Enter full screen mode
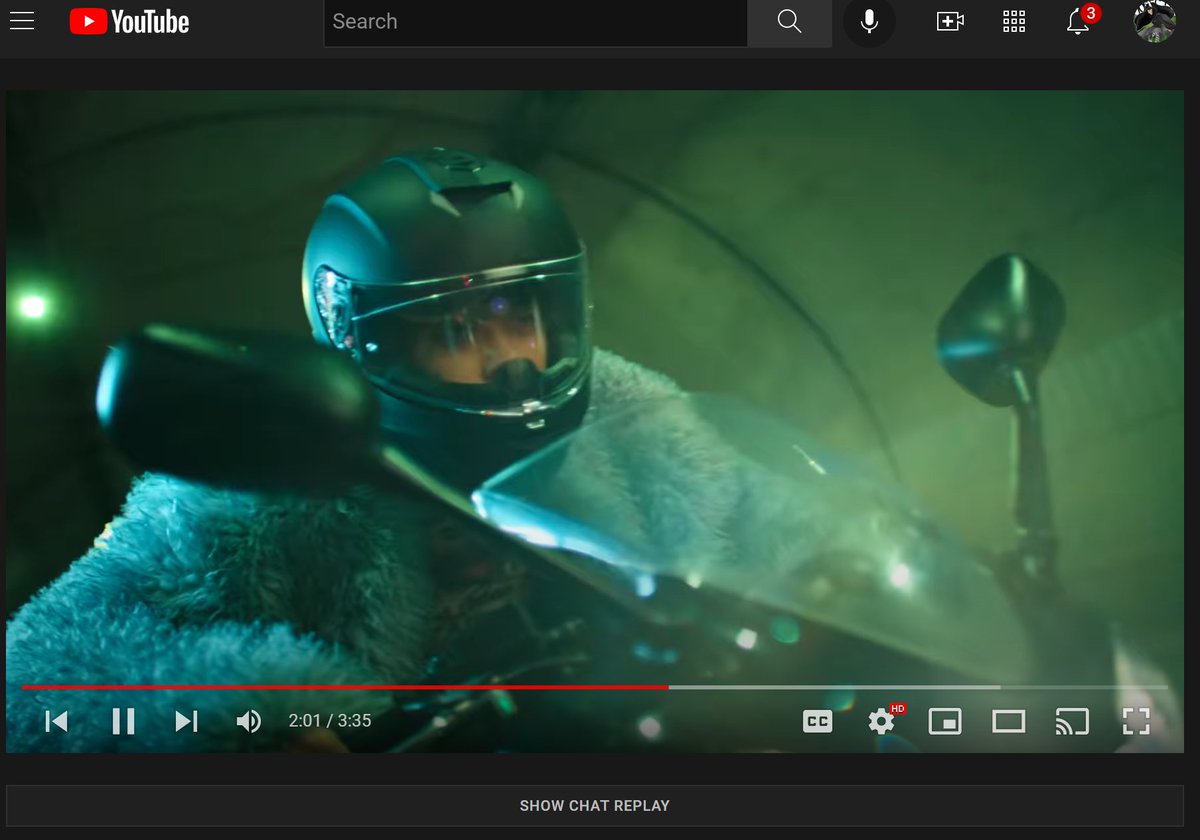Screen dimensions: 1200x840 [x=1136, y=721]
